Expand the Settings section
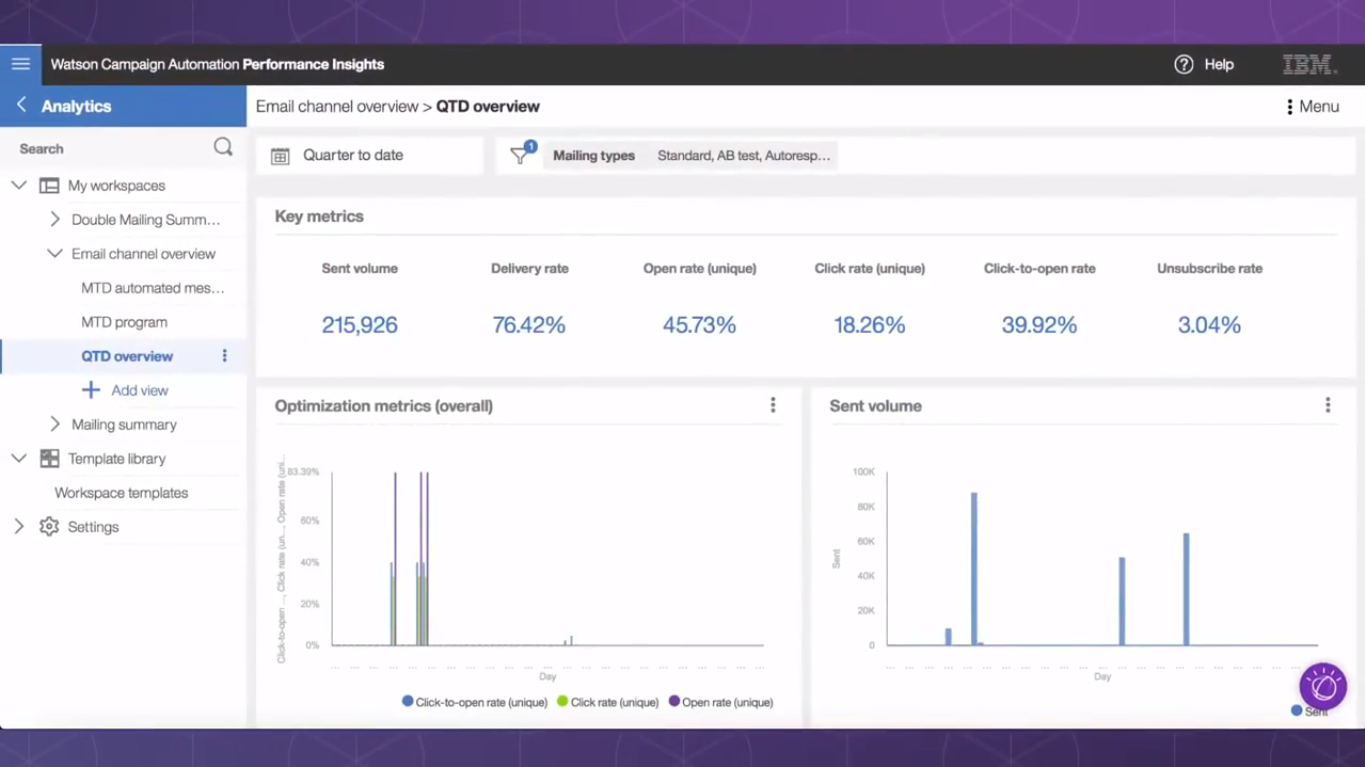The image size is (1365, 767). [17, 527]
